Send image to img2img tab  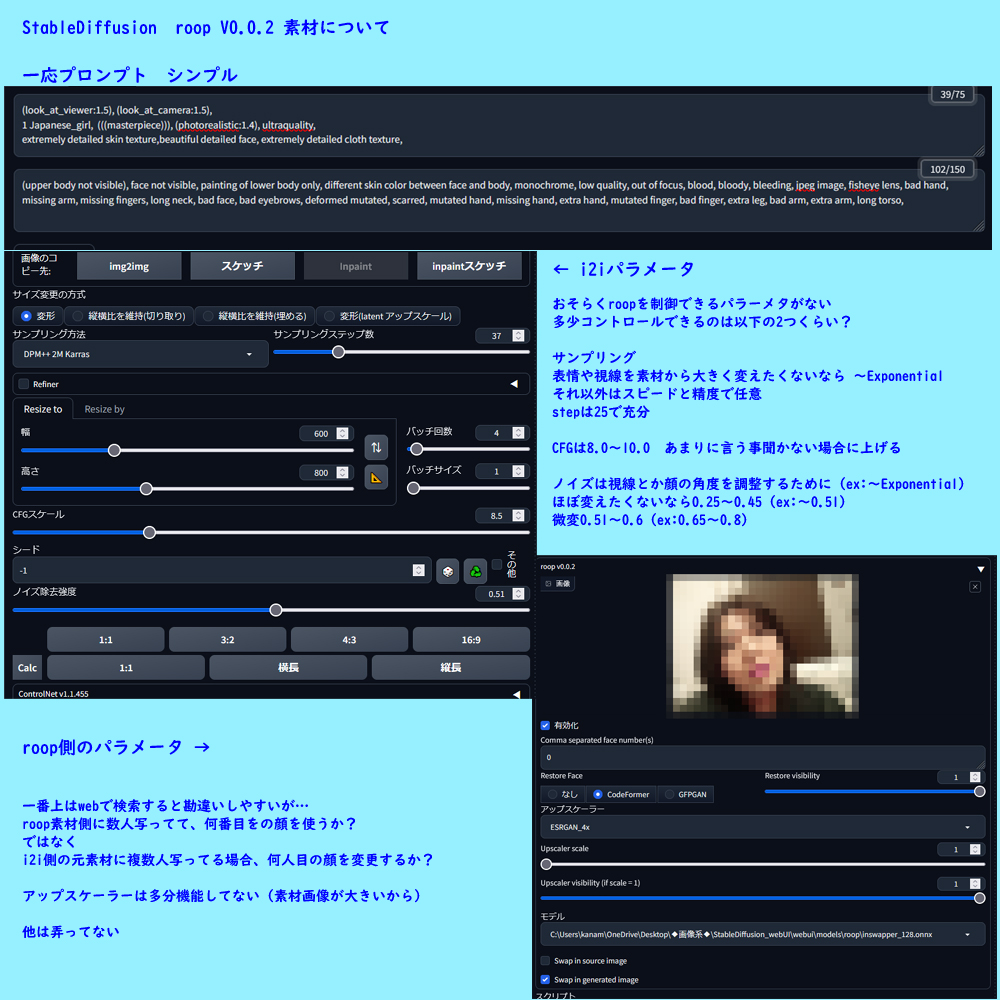click(129, 266)
